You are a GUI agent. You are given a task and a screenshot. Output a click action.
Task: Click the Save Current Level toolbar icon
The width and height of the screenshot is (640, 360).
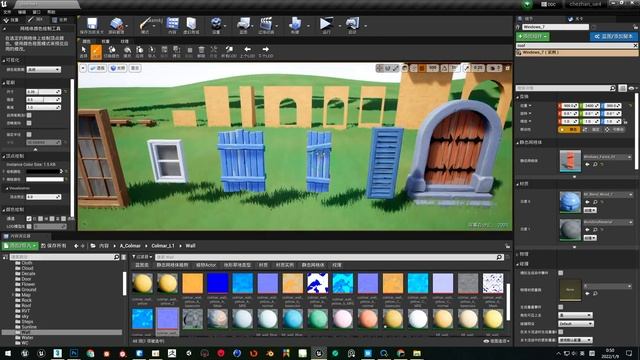(92, 25)
